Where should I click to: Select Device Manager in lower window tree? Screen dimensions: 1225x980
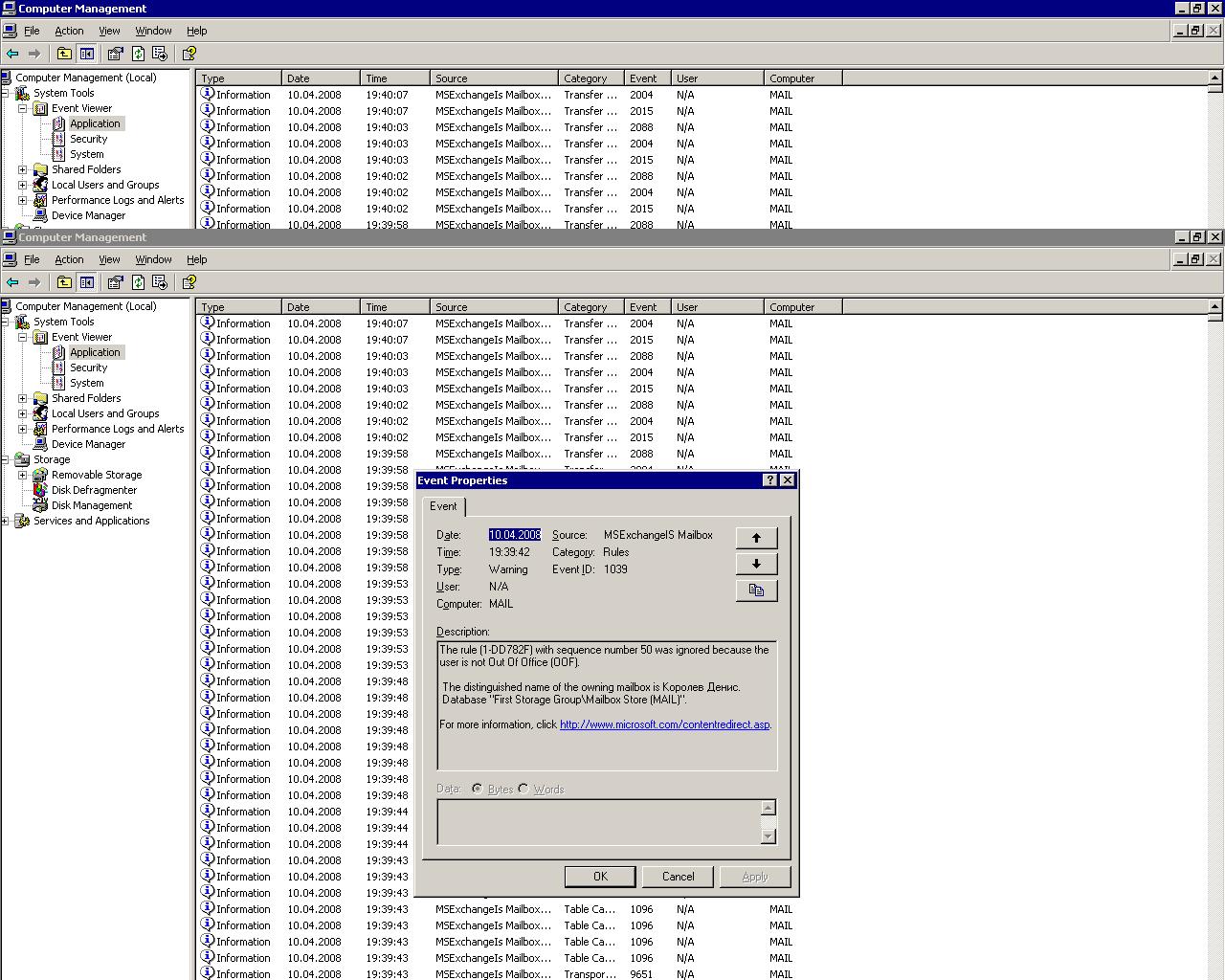coord(88,444)
